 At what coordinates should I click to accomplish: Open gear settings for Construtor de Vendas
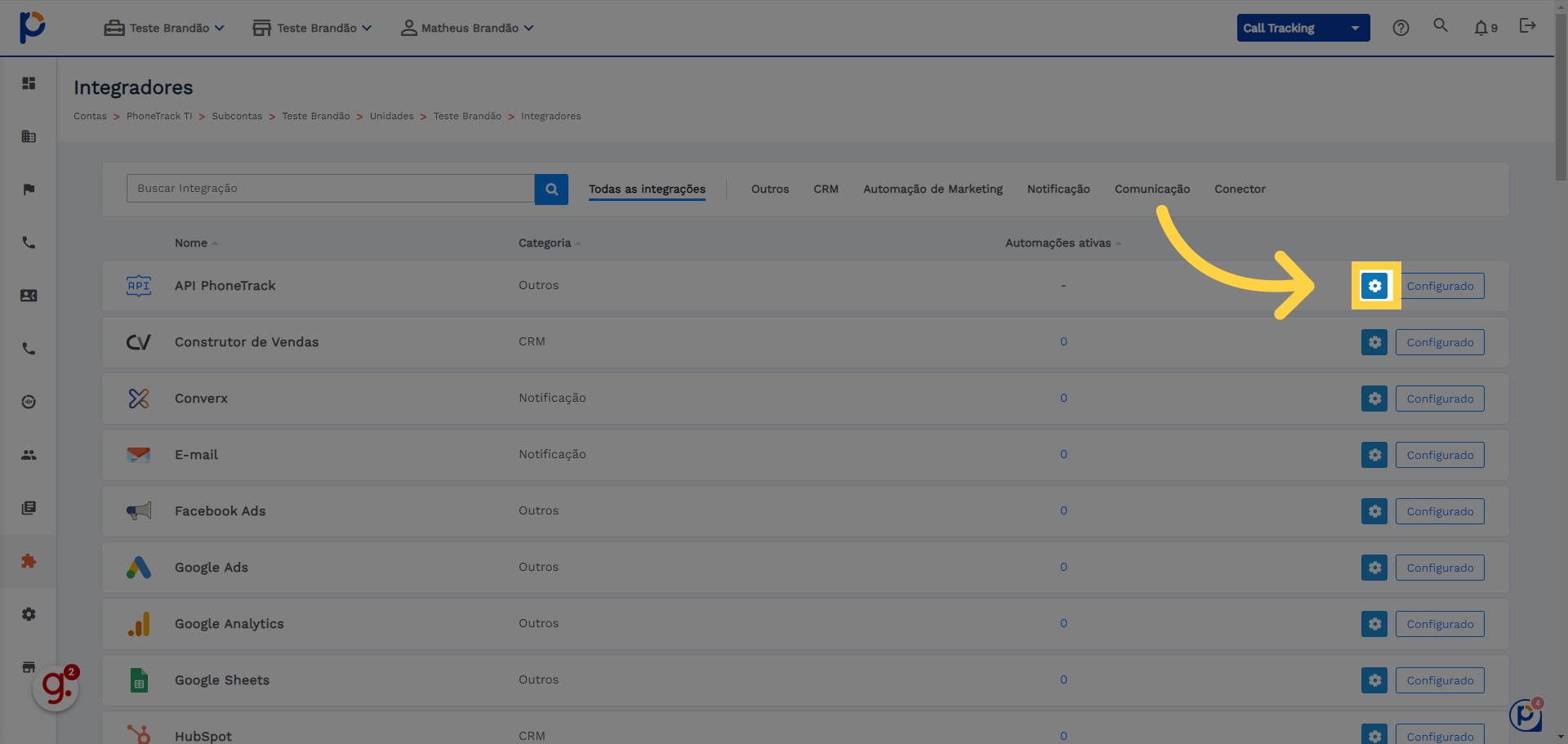(1374, 342)
